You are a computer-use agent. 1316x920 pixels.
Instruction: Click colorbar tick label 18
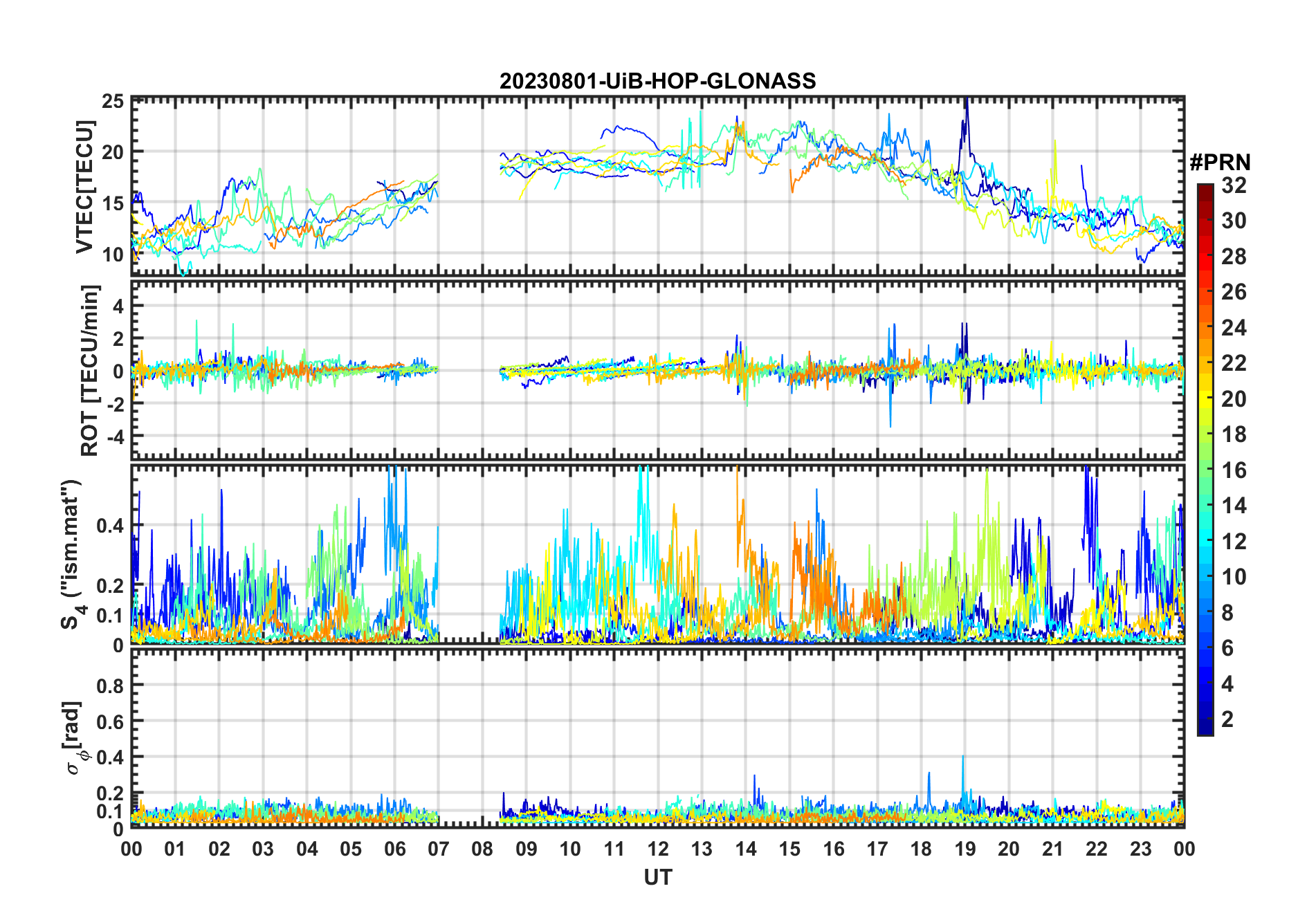pyautogui.click(x=1234, y=434)
